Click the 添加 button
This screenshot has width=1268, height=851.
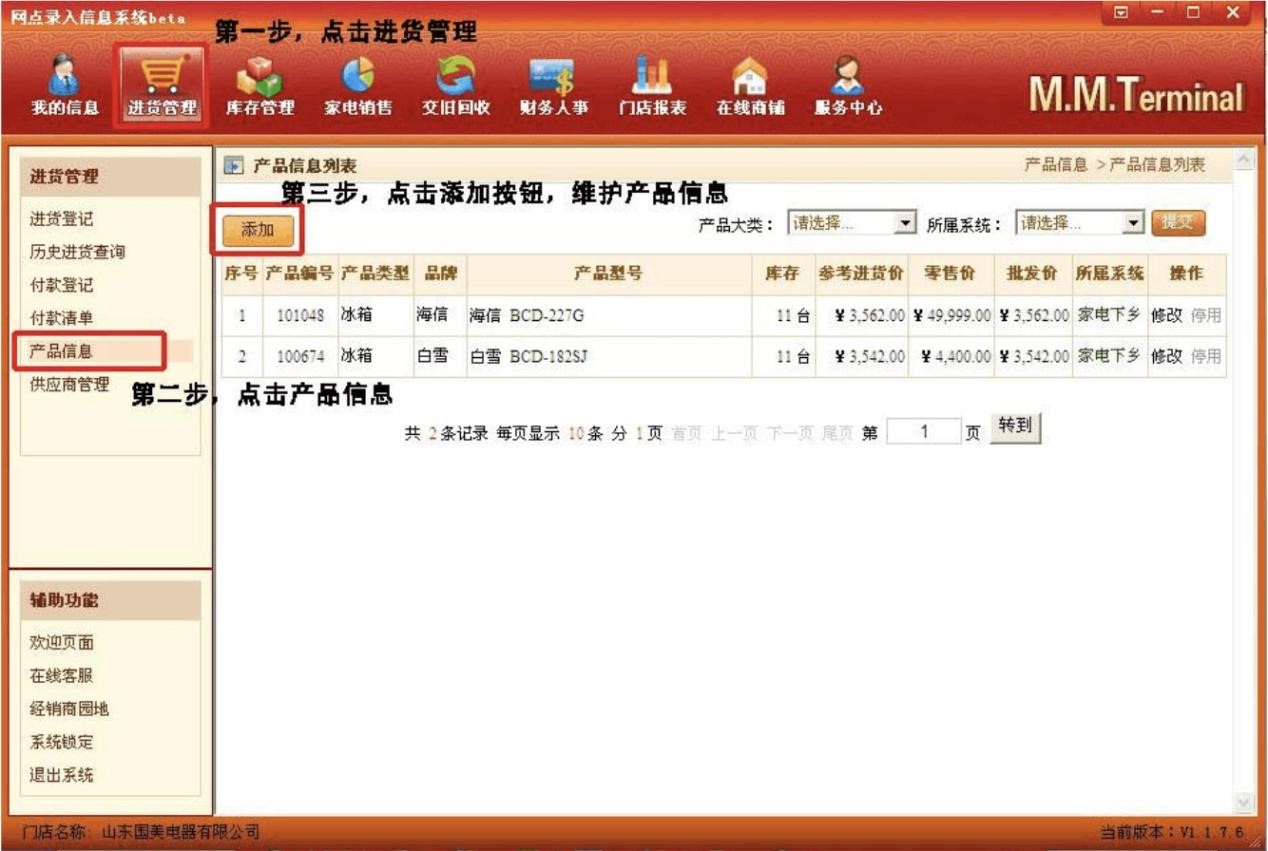tap(258, 230)
